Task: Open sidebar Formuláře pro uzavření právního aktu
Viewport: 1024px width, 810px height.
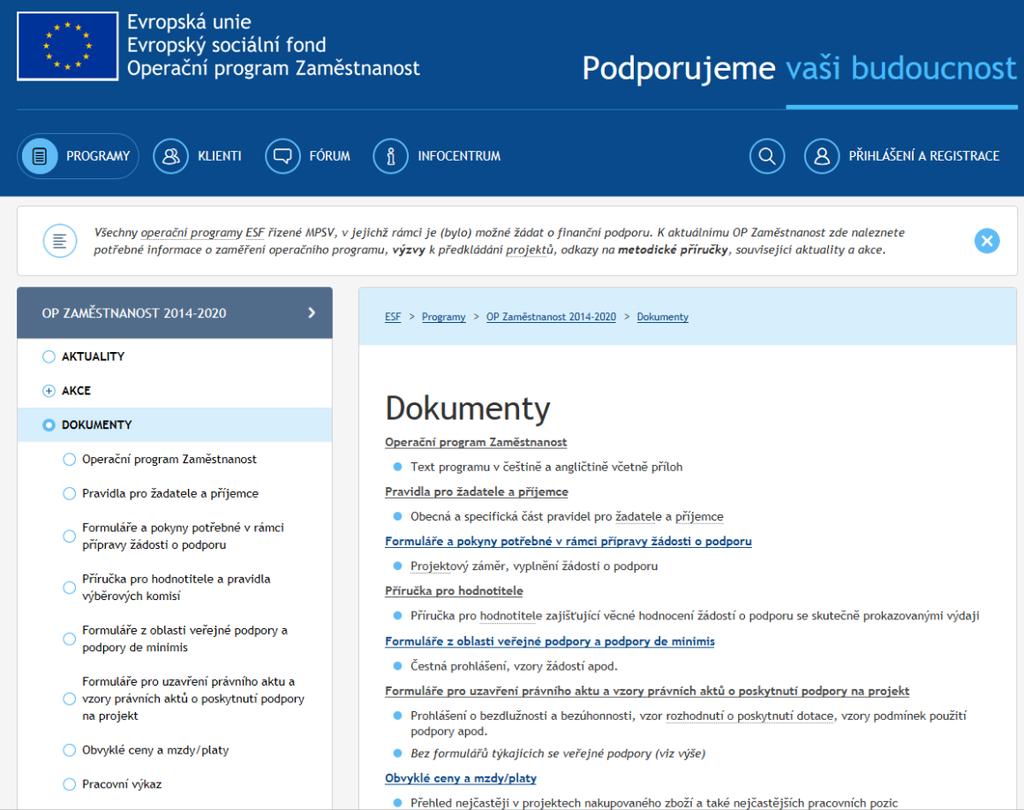Action: [x=193, y=698]
